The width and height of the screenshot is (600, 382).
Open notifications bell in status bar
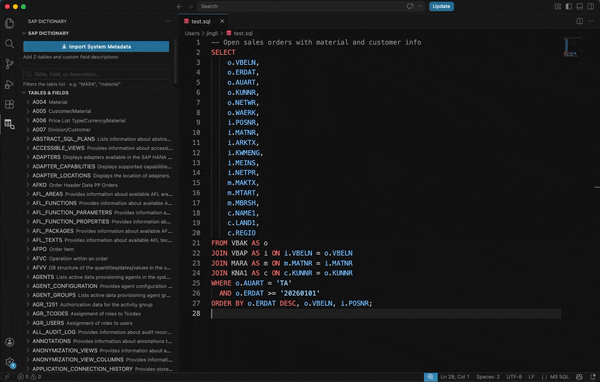[593, 377]
